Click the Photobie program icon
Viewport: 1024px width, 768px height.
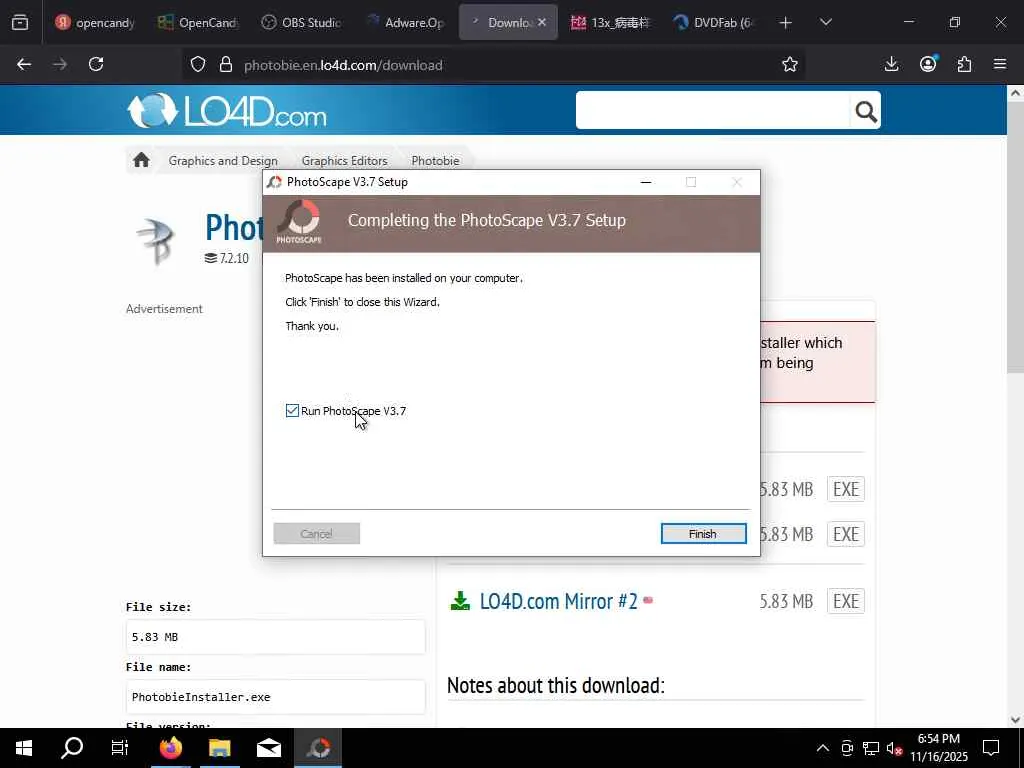(x=157, y=240)
